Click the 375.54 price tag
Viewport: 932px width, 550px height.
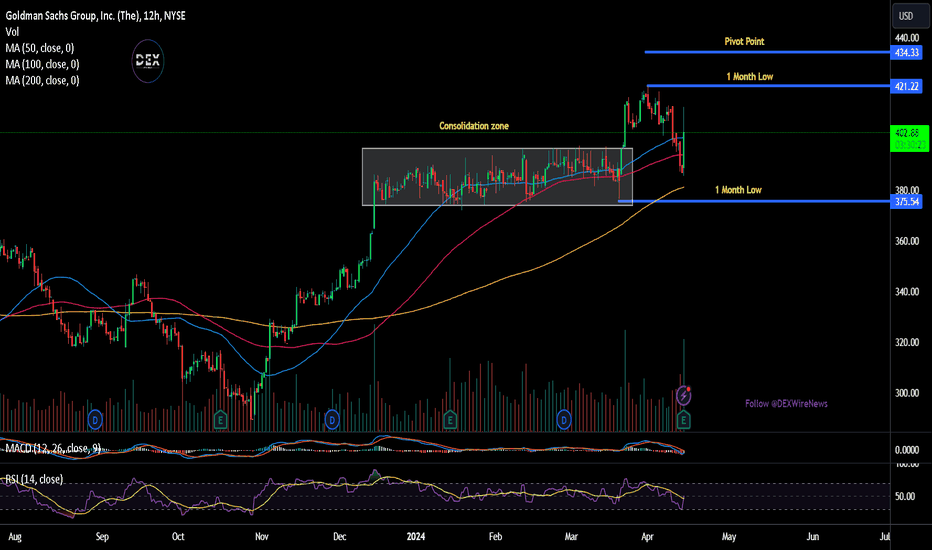tap(907, 202)
